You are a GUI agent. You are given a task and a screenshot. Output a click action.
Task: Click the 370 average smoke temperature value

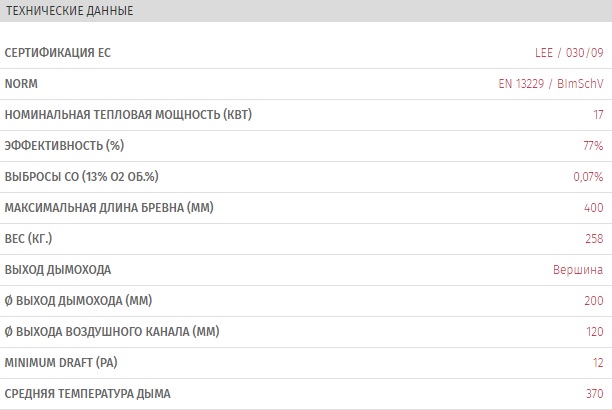click(x=595, y=394)
